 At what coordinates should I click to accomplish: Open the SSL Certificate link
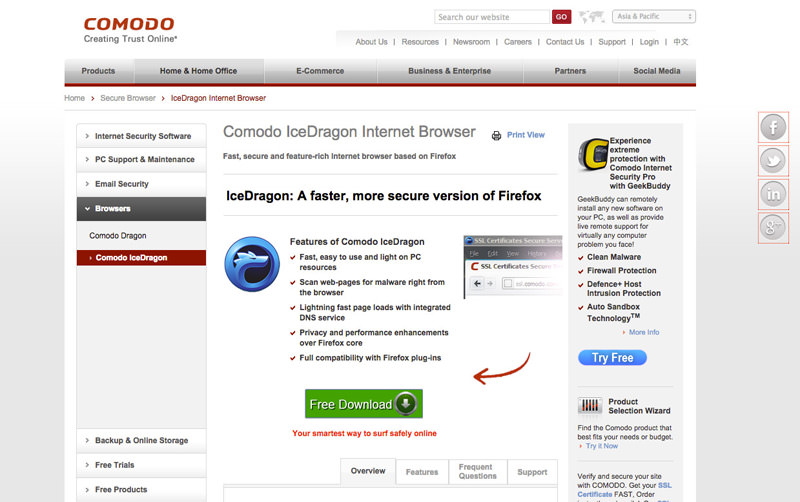624,490
